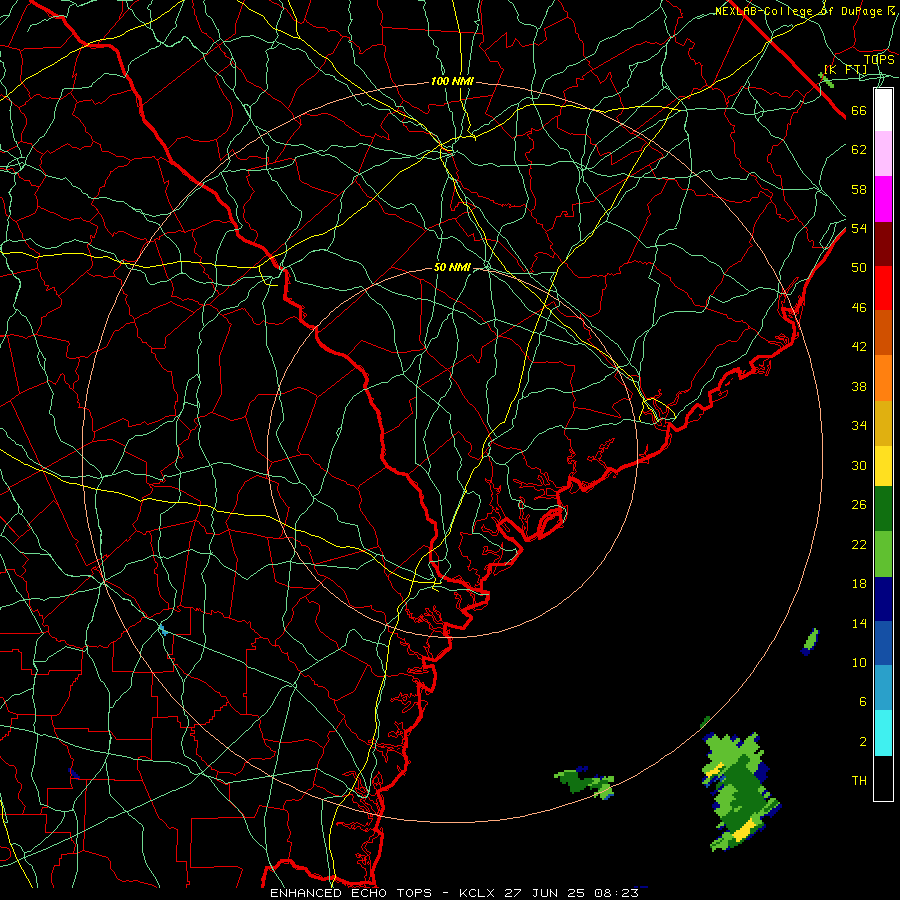Select the dark red legend swatch
Viewport: 900px width, 900px height.
pos(883,243)
